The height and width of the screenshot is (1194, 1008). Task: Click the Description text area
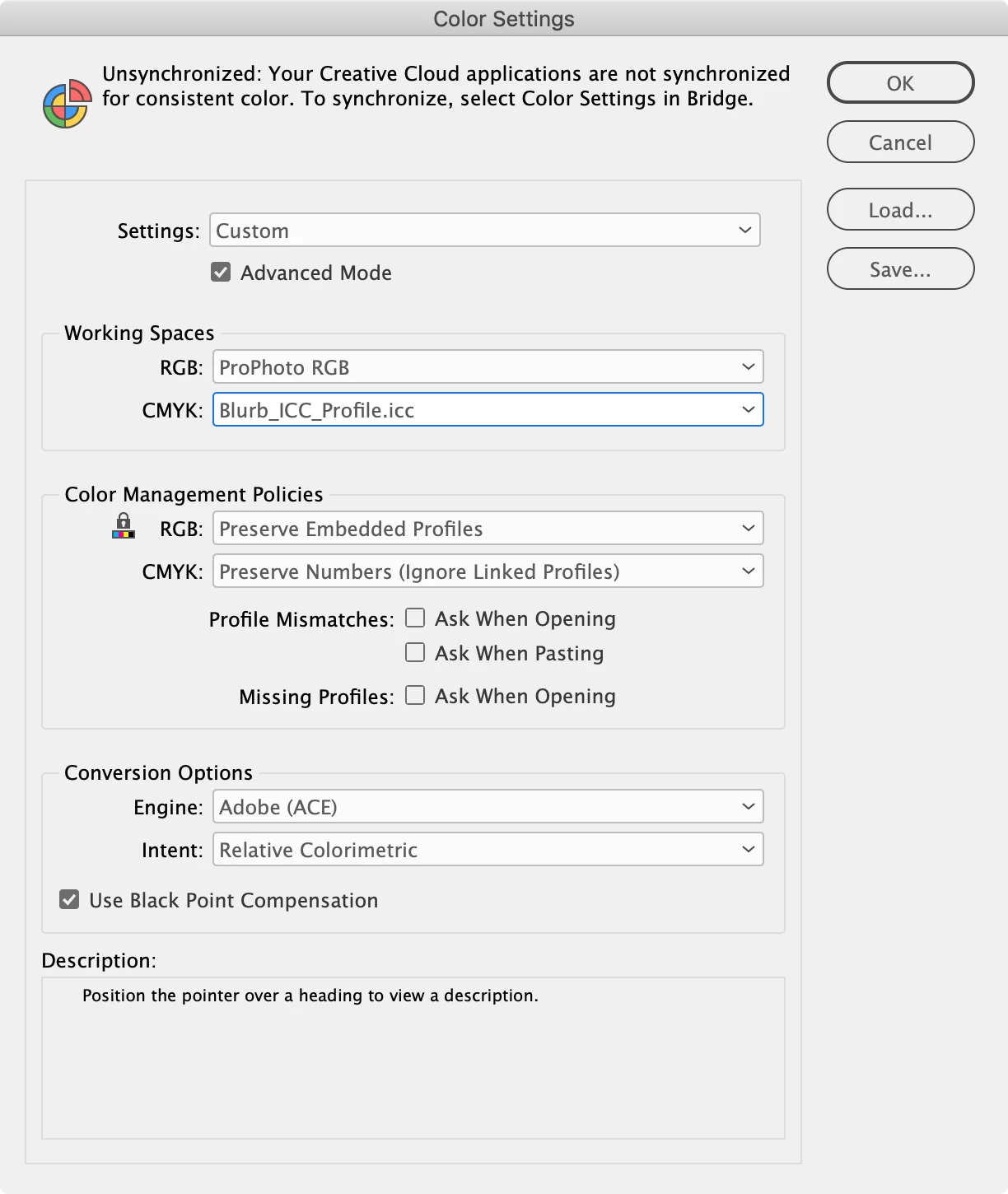point(413,1058)
